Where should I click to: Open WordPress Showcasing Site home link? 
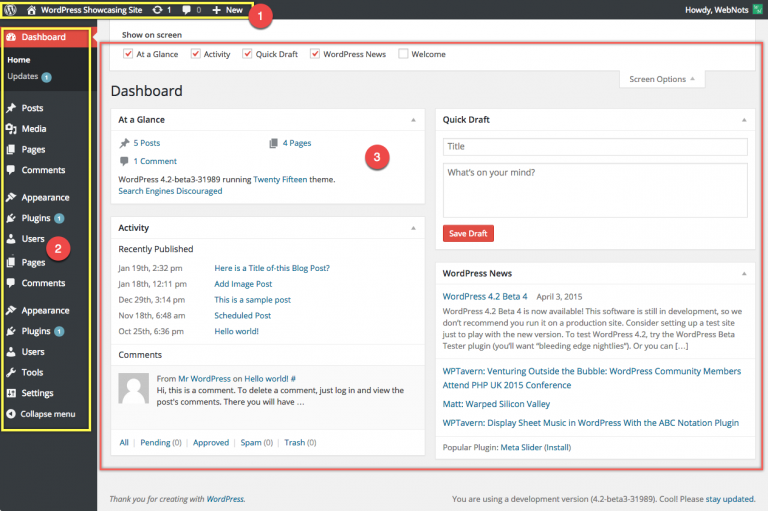pos(84,10)
